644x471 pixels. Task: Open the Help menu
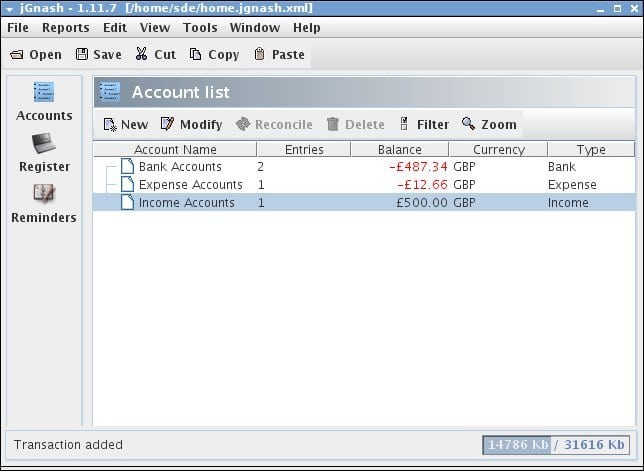pos(306,28)
